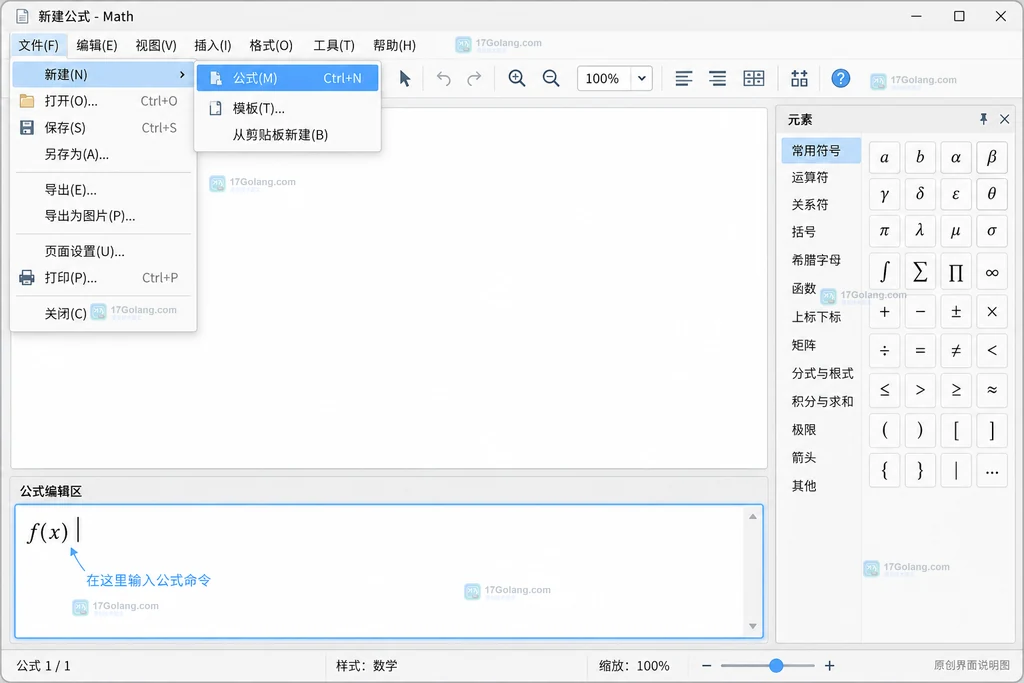The width and height of the screenshot is (1024, 683).
Task: Insert integral ∫ symbol
Action: [884, 272]
